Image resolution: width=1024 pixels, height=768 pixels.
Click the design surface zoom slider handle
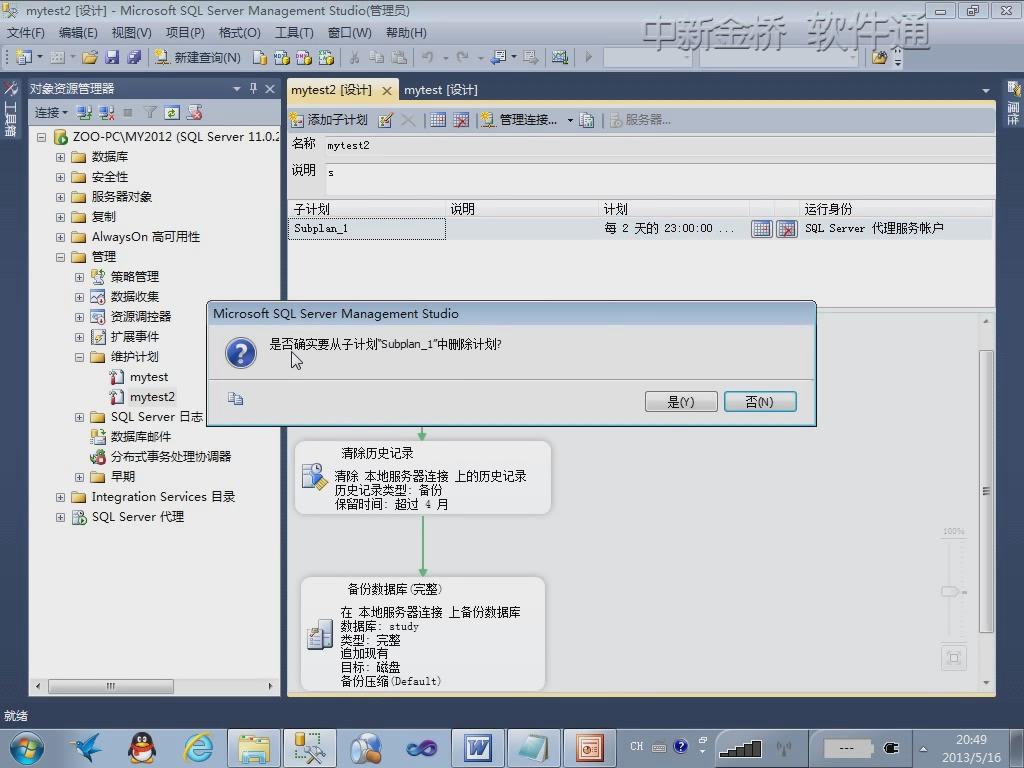(951, 592)
